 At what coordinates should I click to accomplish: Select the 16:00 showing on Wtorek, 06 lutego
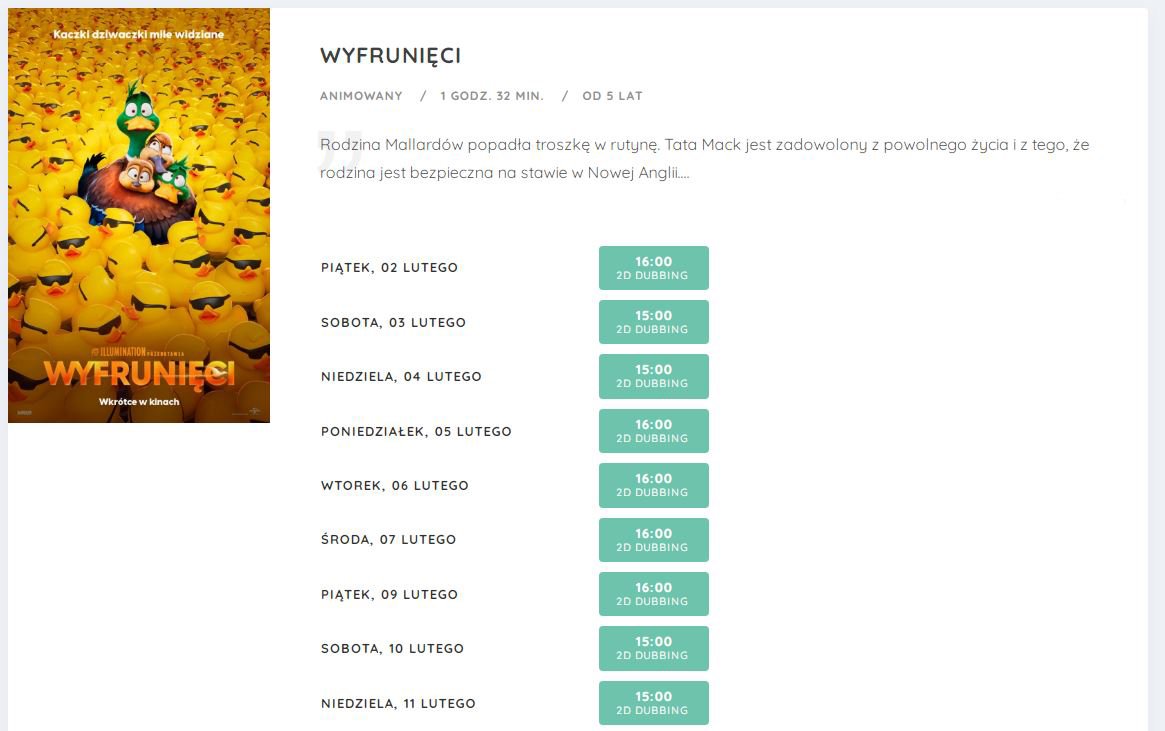(x=654, y=485)
